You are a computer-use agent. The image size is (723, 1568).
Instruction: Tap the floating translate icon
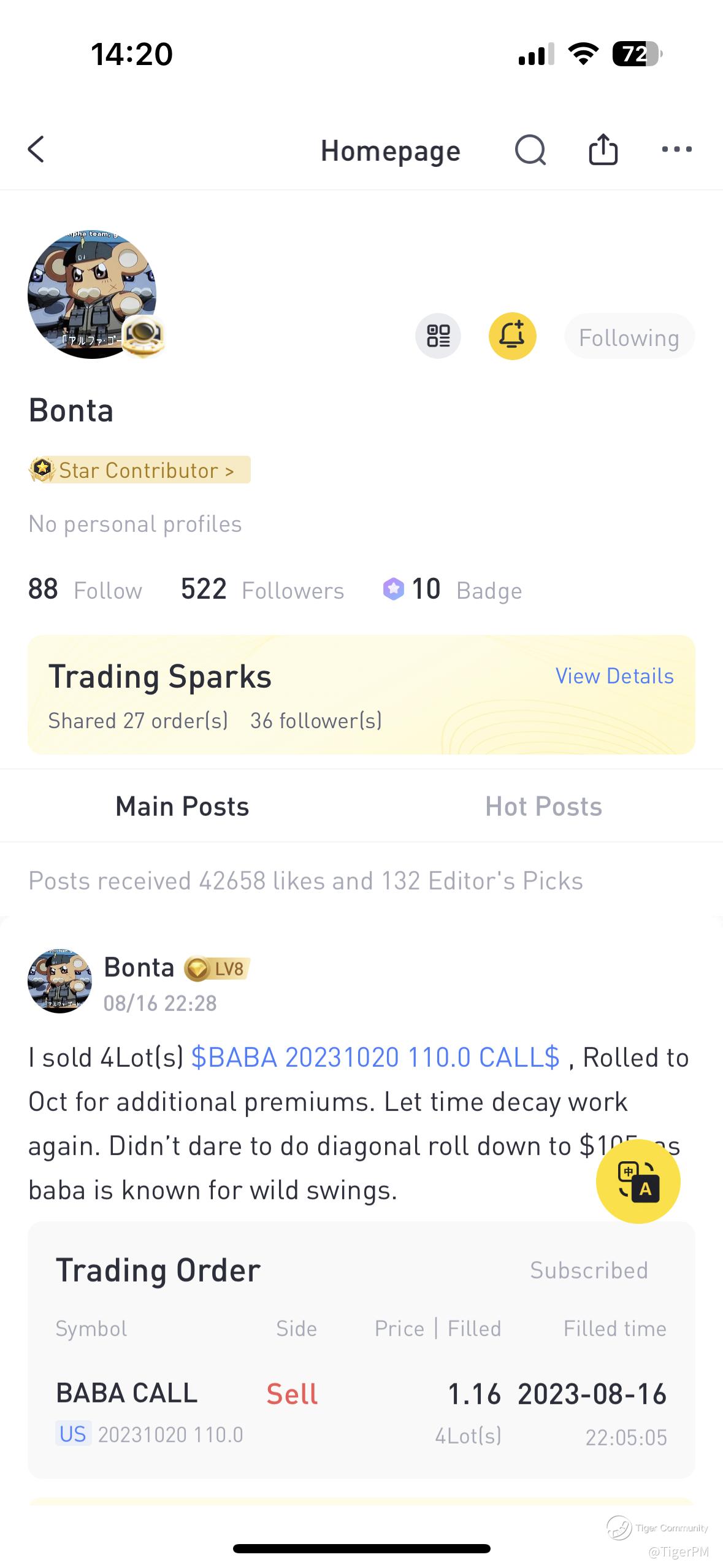click(x=638, y=1181)
